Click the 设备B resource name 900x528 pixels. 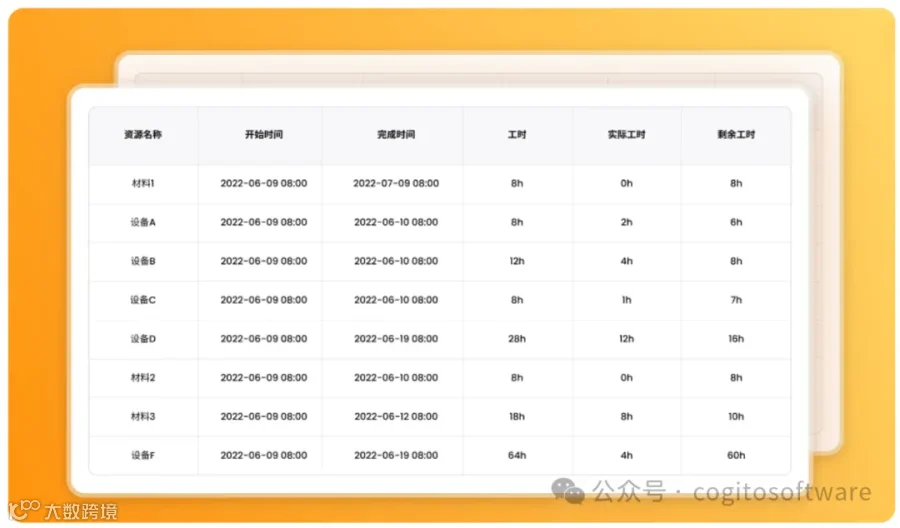(x=143, y=261)
